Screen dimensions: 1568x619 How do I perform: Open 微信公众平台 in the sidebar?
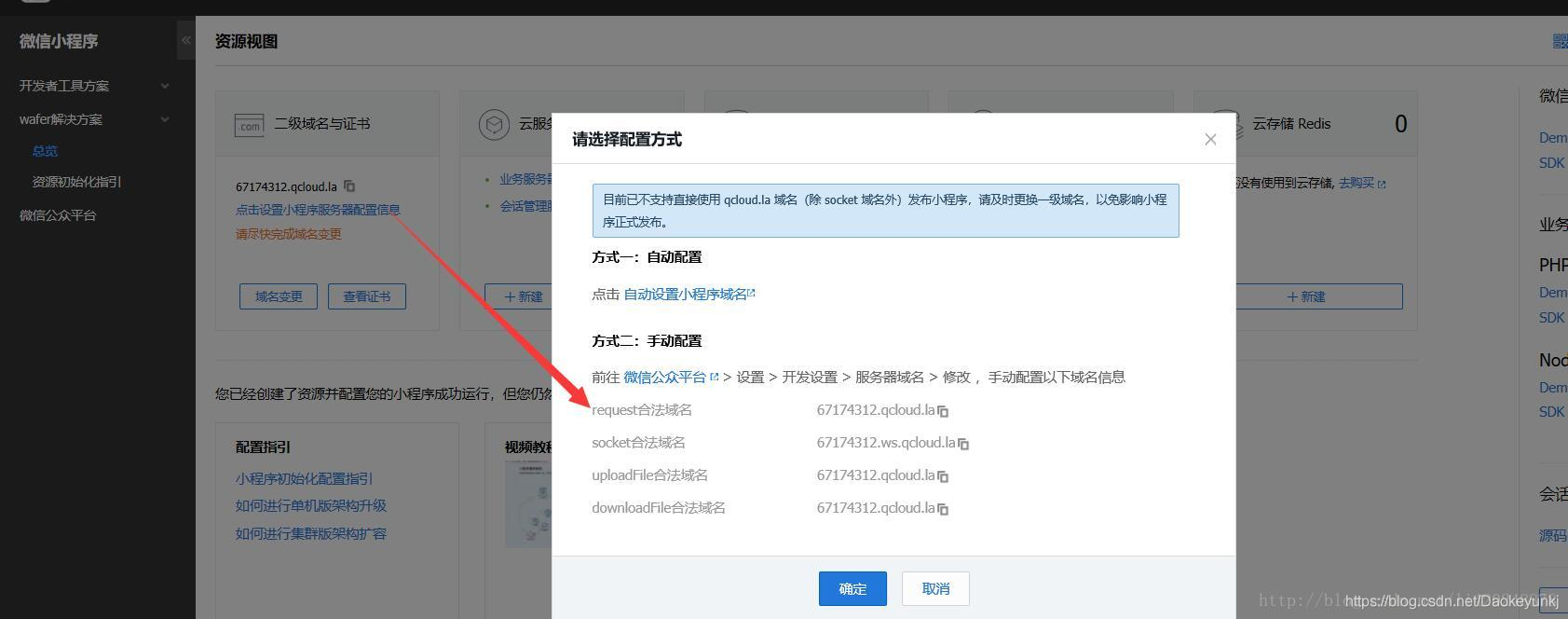pyautogui.click(x=58, y=215)
